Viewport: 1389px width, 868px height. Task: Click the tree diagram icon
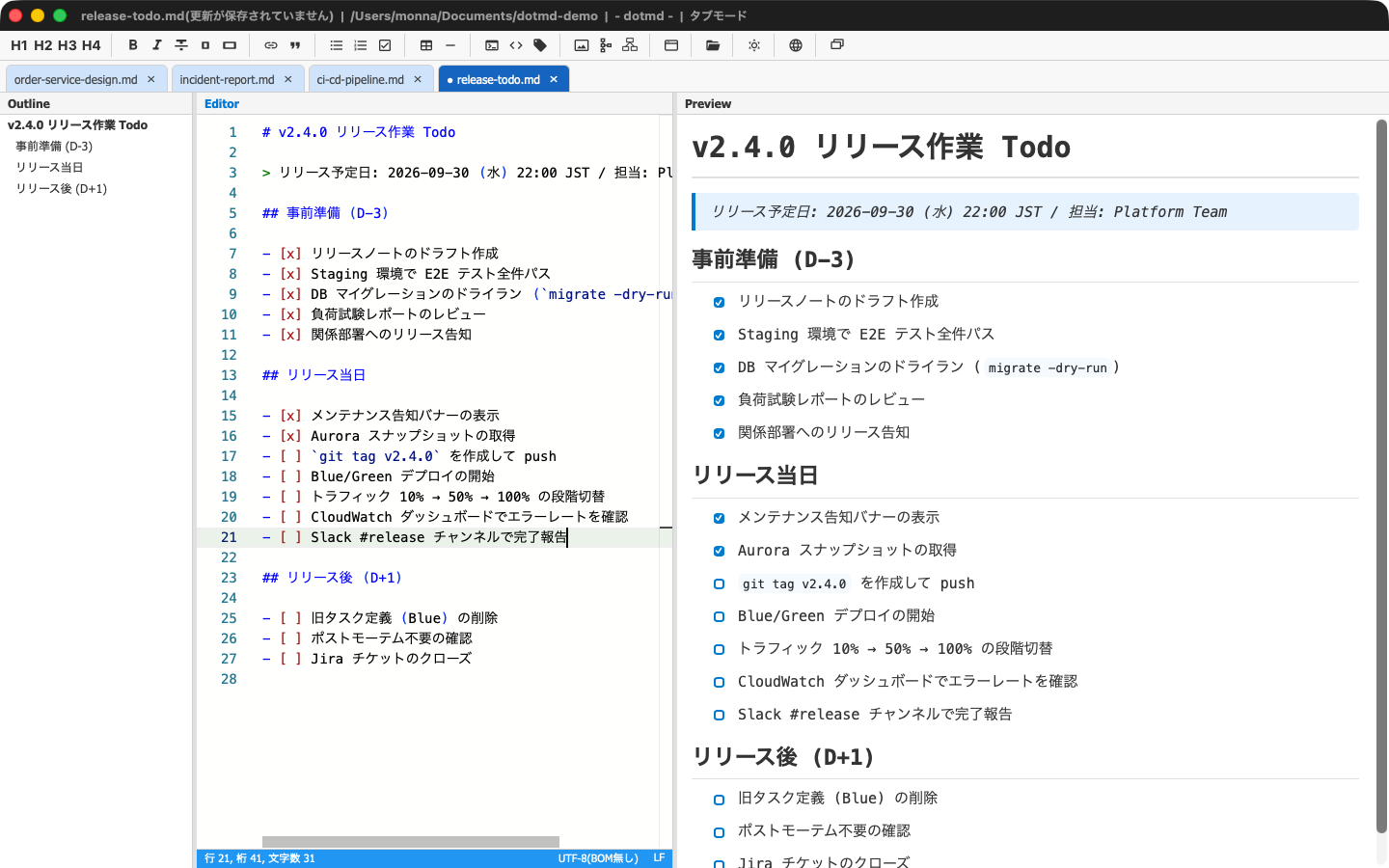(606, 45)
